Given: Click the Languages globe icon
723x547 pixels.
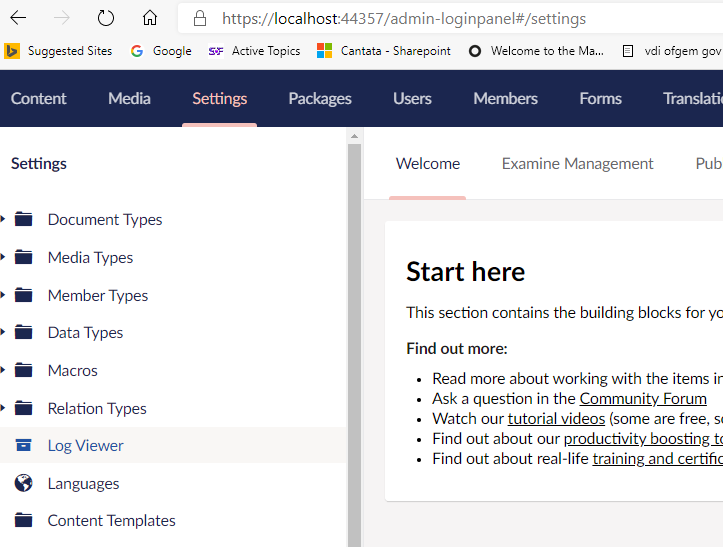Looking at the screenshot, I should click(24, 483).
